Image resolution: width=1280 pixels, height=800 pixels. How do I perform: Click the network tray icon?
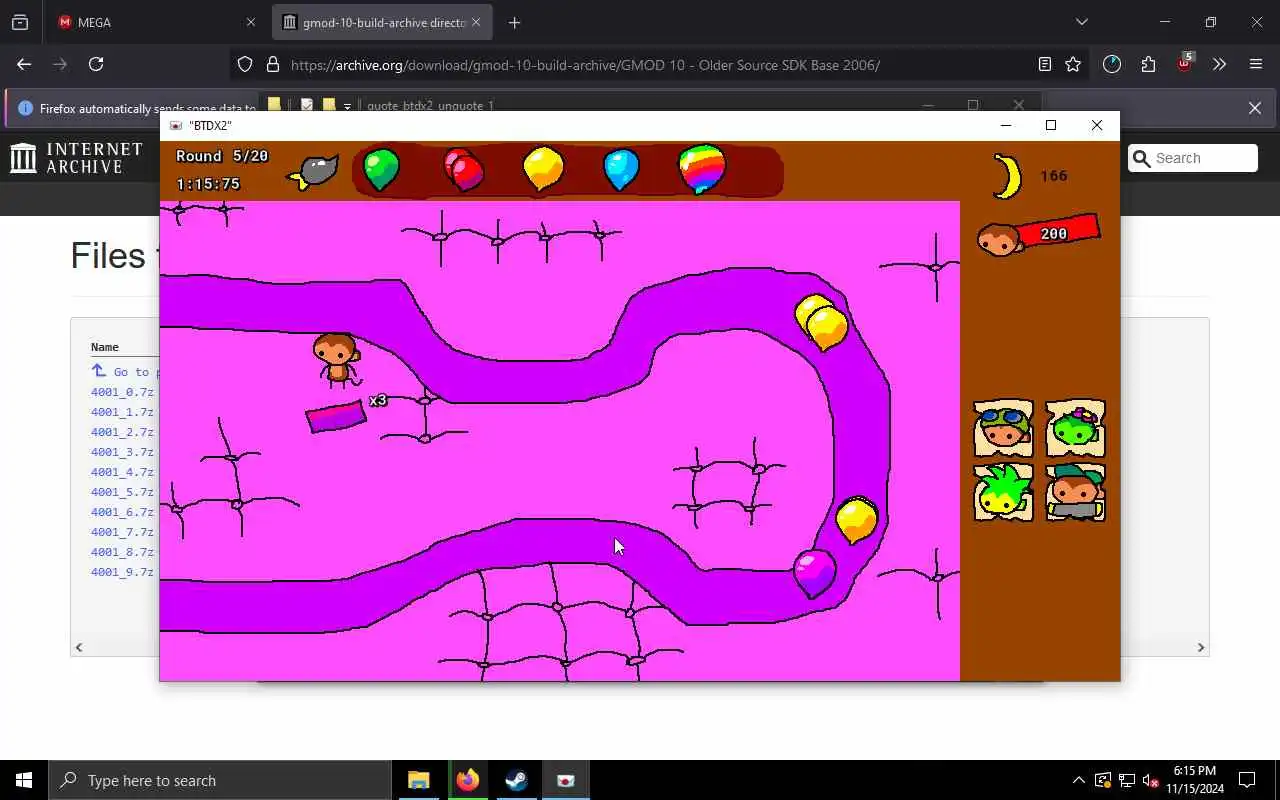tap(1126, 780)
